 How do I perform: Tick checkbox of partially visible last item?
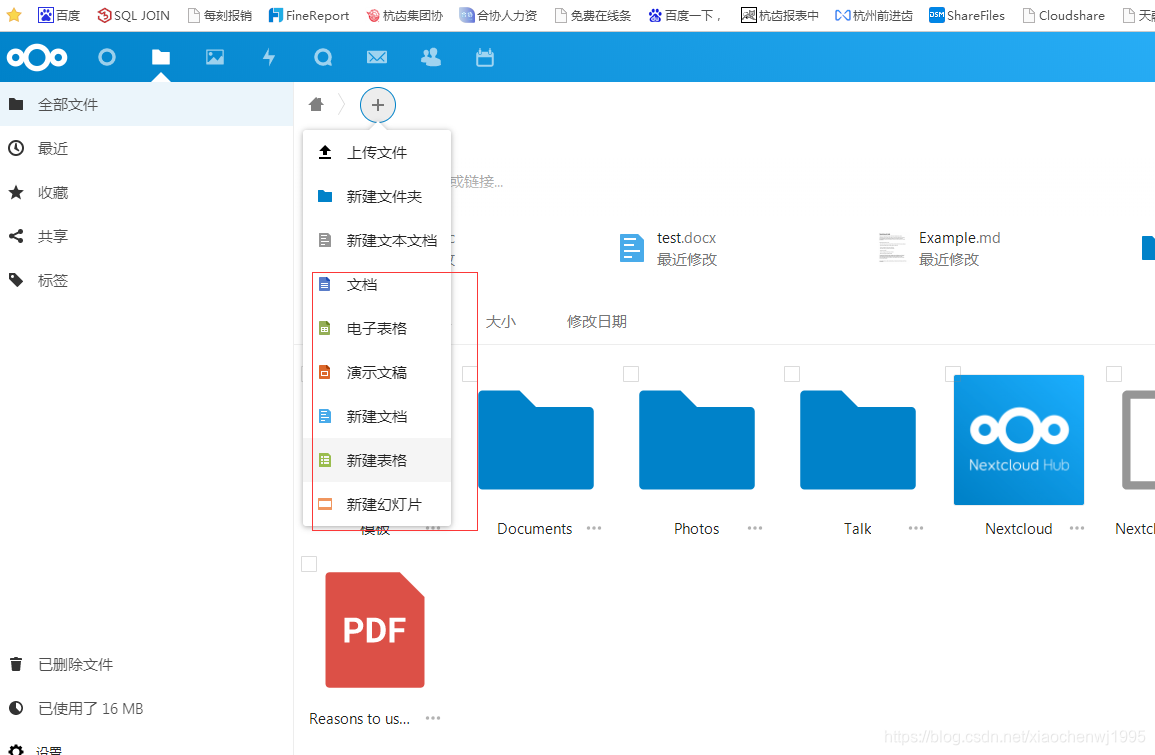pos(1114,374)
